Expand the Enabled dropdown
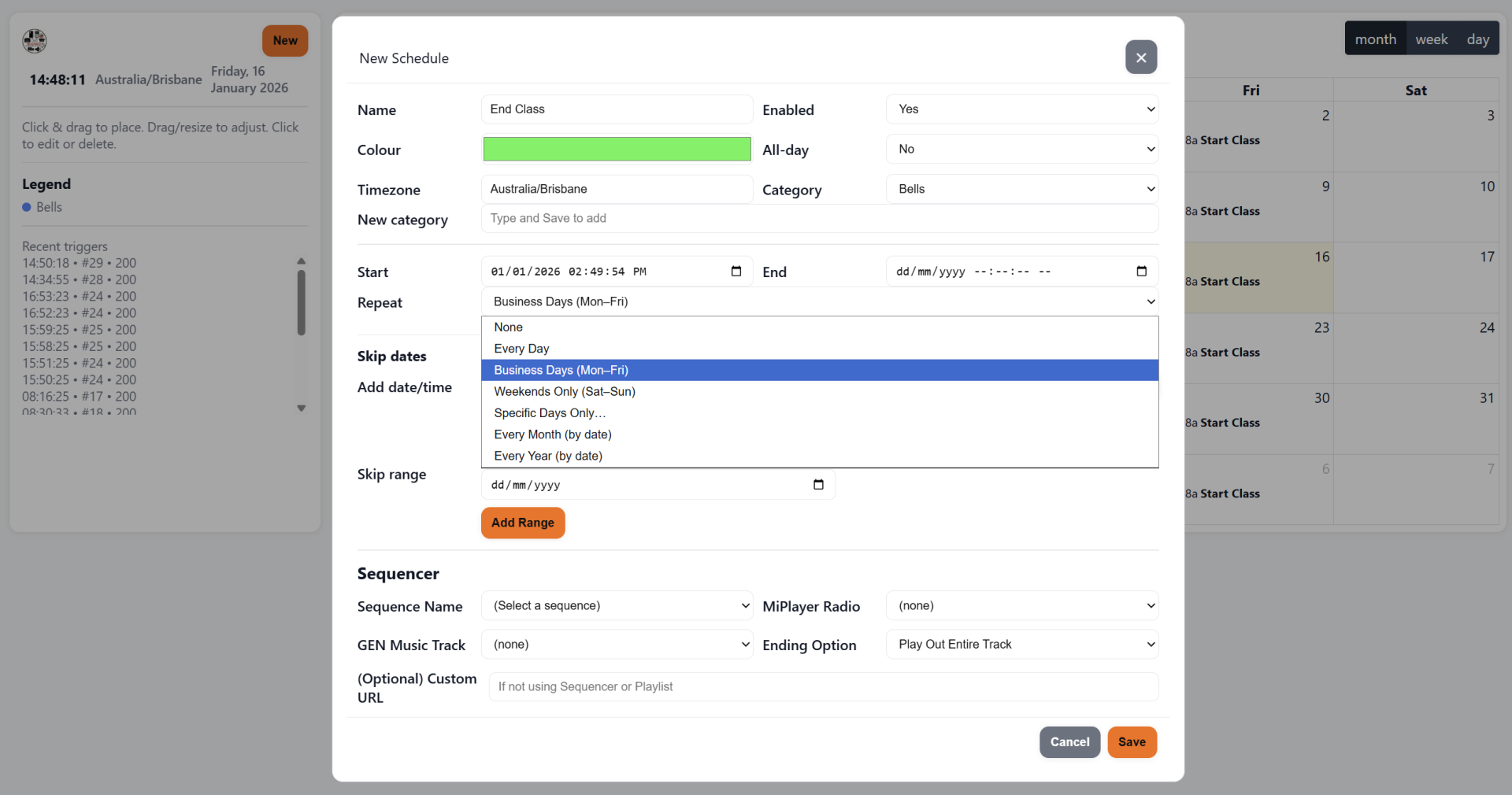1512x795 pixels. [x=1021, y=109]
